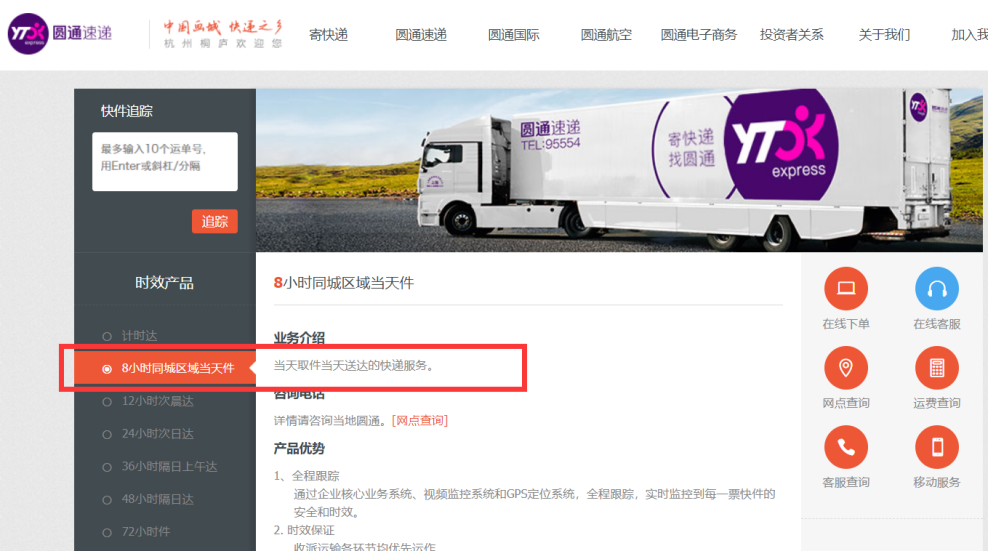Open the 圆通电子商务 menu
The height and width of the screenshot is (551, 988).
699,35
